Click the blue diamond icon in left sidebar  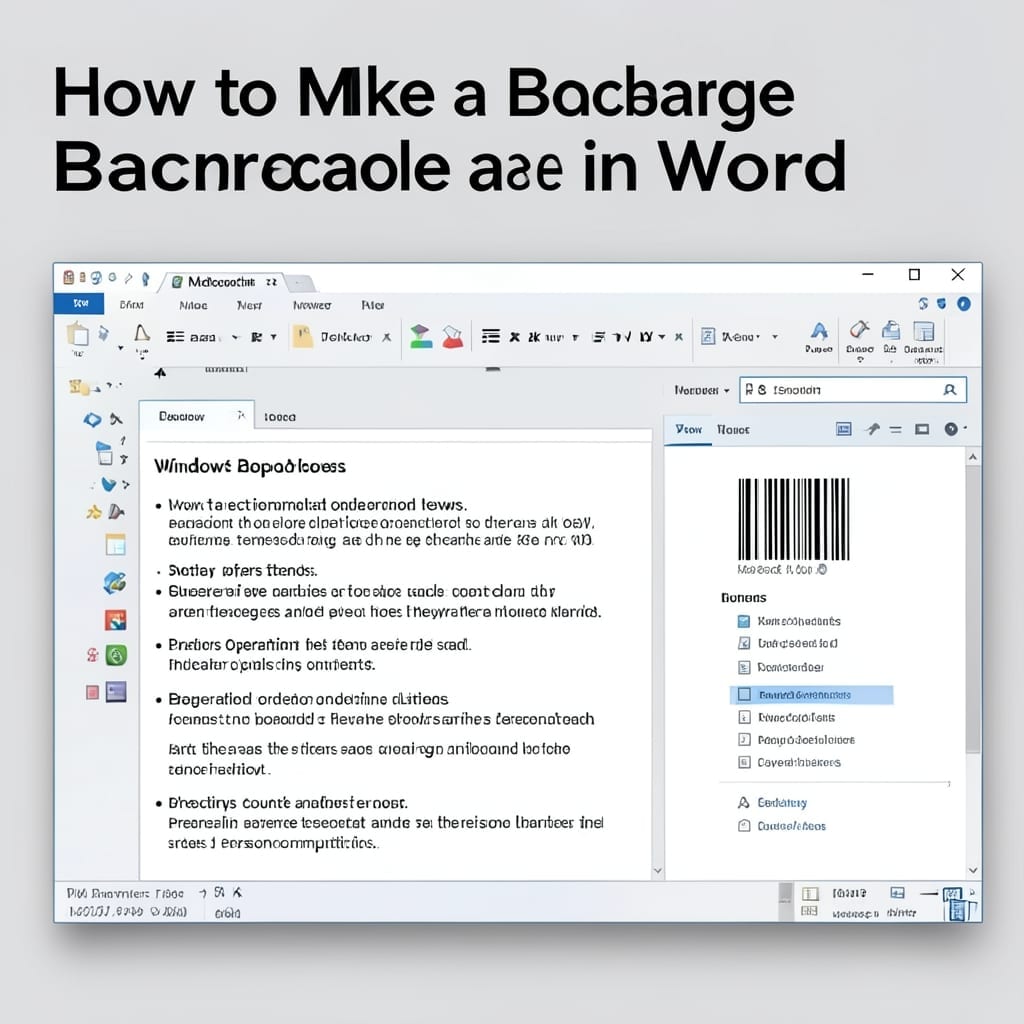[x=92, y=420]
